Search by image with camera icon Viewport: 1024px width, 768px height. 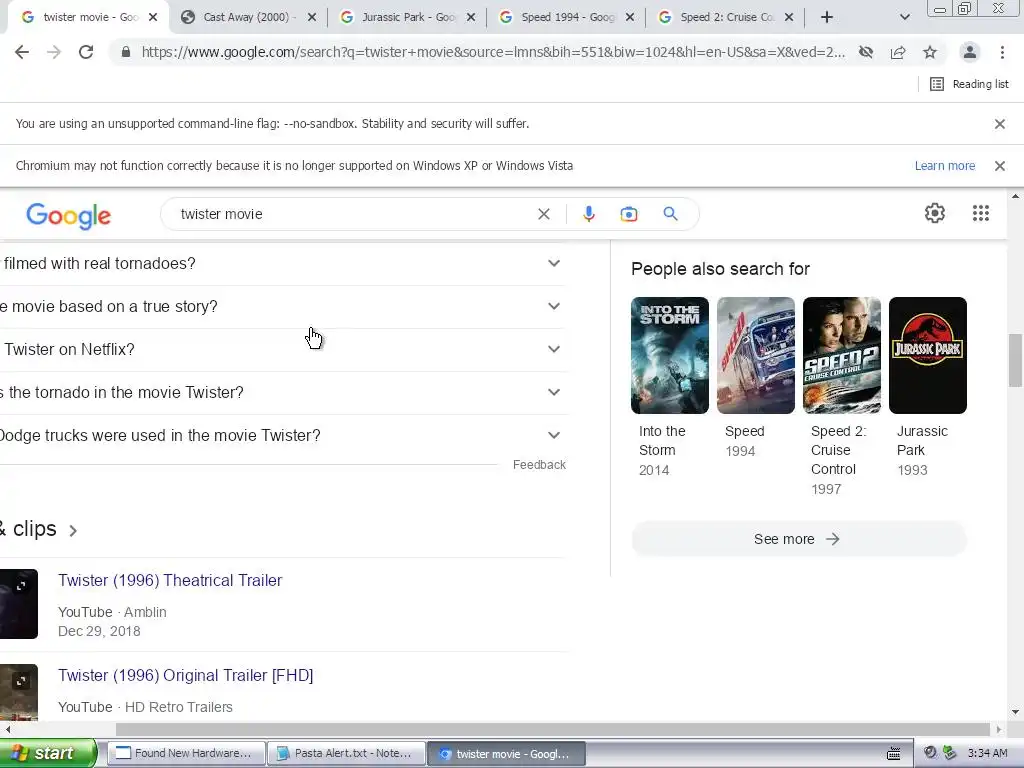[629, 214]
